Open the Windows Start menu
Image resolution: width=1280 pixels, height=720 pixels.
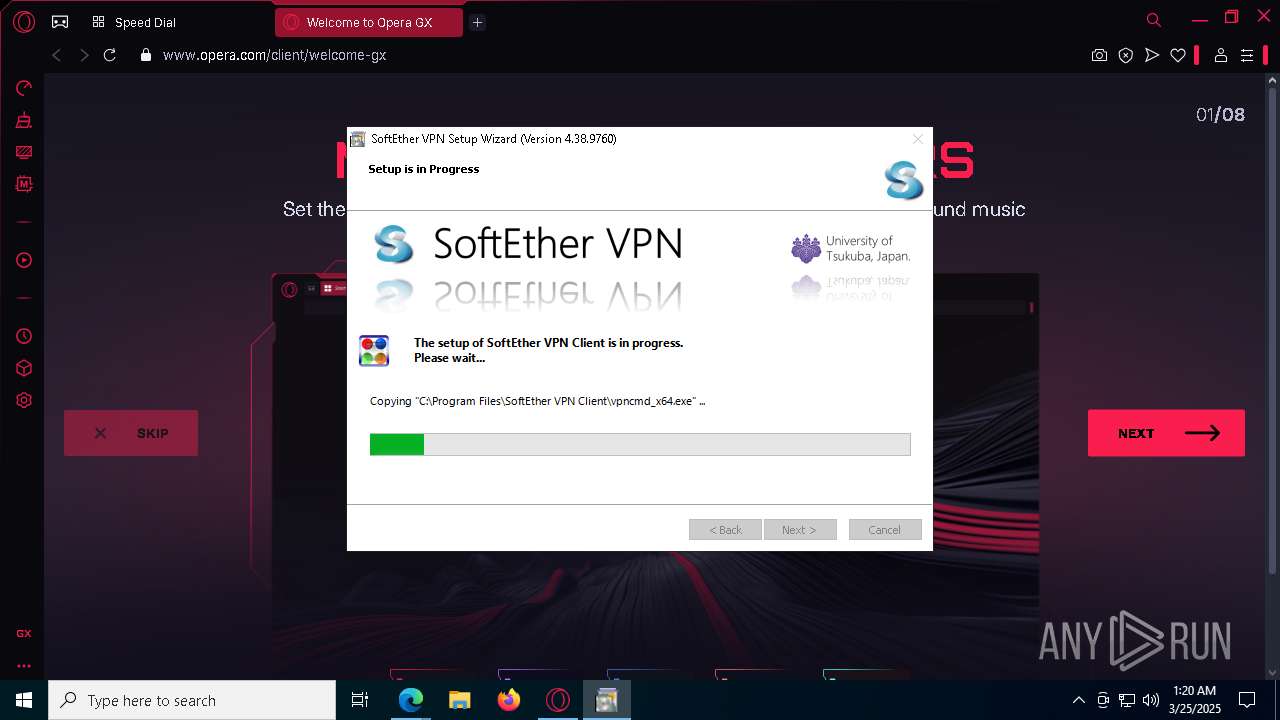point(24,700)
